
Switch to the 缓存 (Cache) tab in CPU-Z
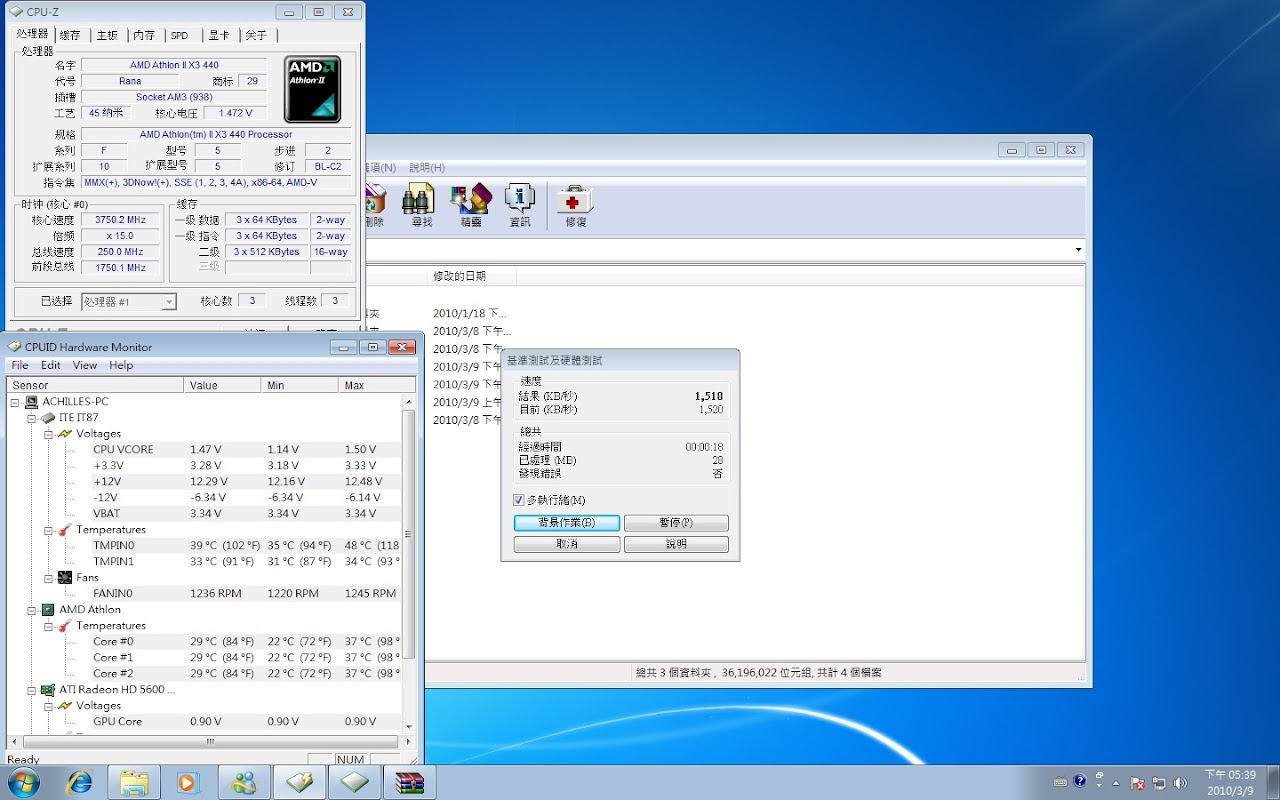[70, 35]
